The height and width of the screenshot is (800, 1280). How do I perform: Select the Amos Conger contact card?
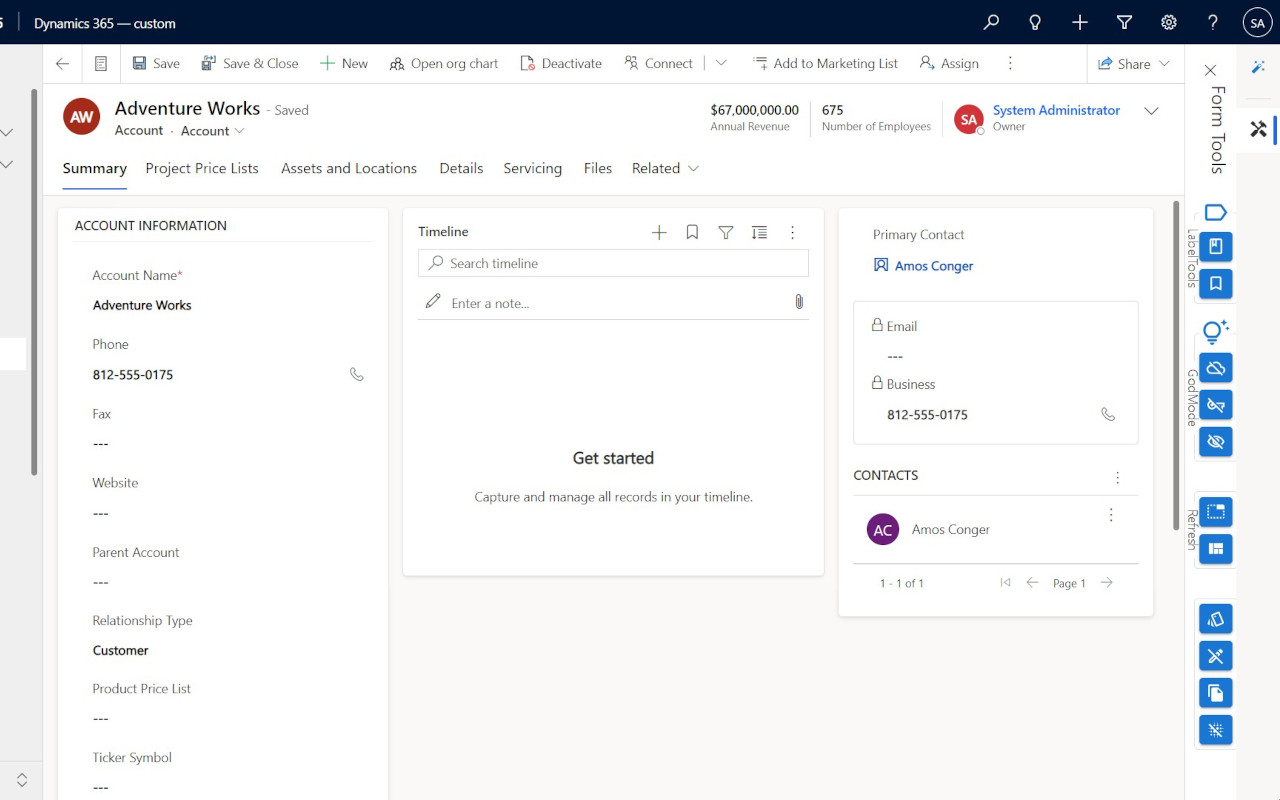pyautogui.click(x=995, y=529)
